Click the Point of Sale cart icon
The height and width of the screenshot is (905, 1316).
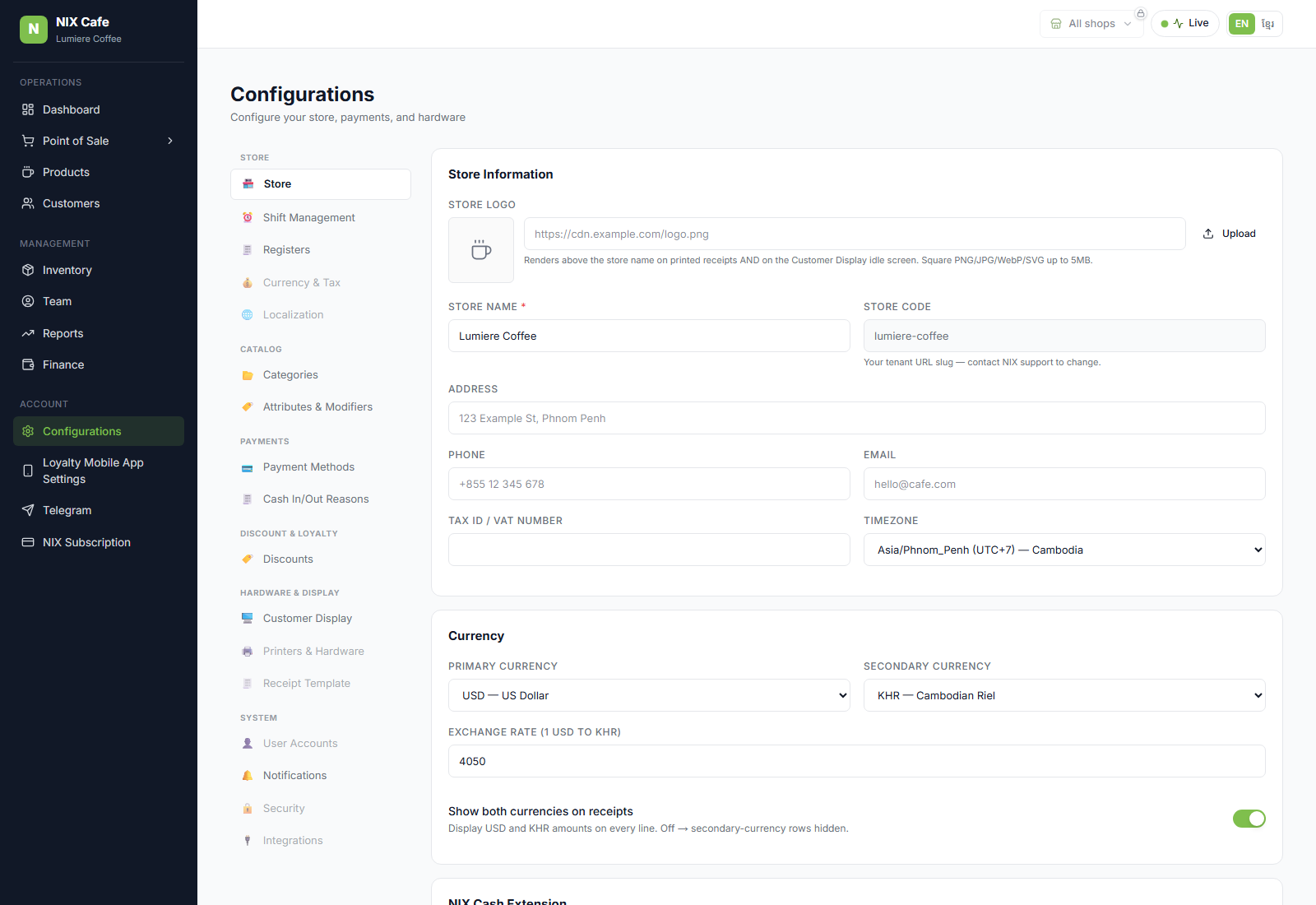click(x=28, y=141)
